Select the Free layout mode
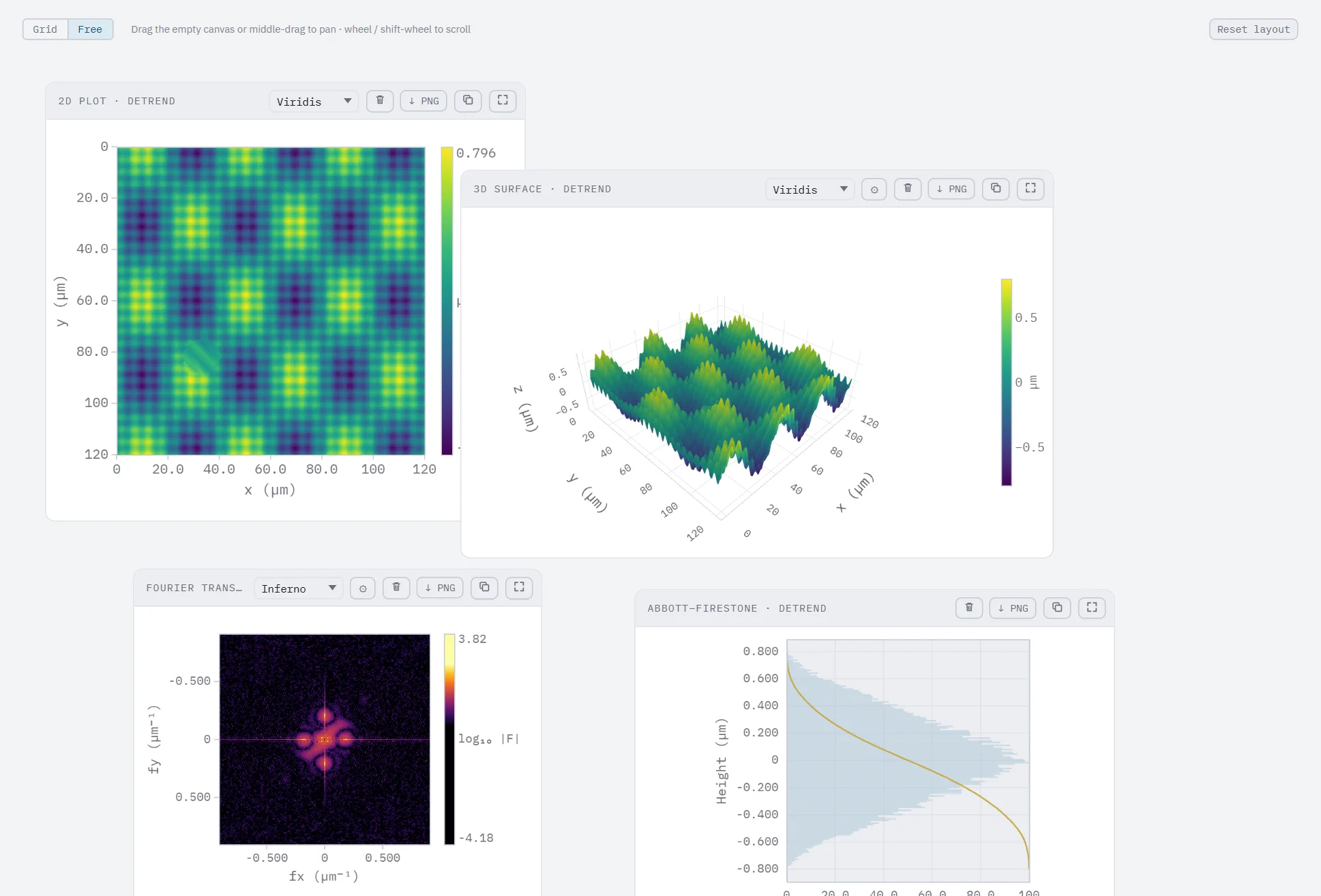Viewport: 1321px width, 896px height. pos(90,29)
